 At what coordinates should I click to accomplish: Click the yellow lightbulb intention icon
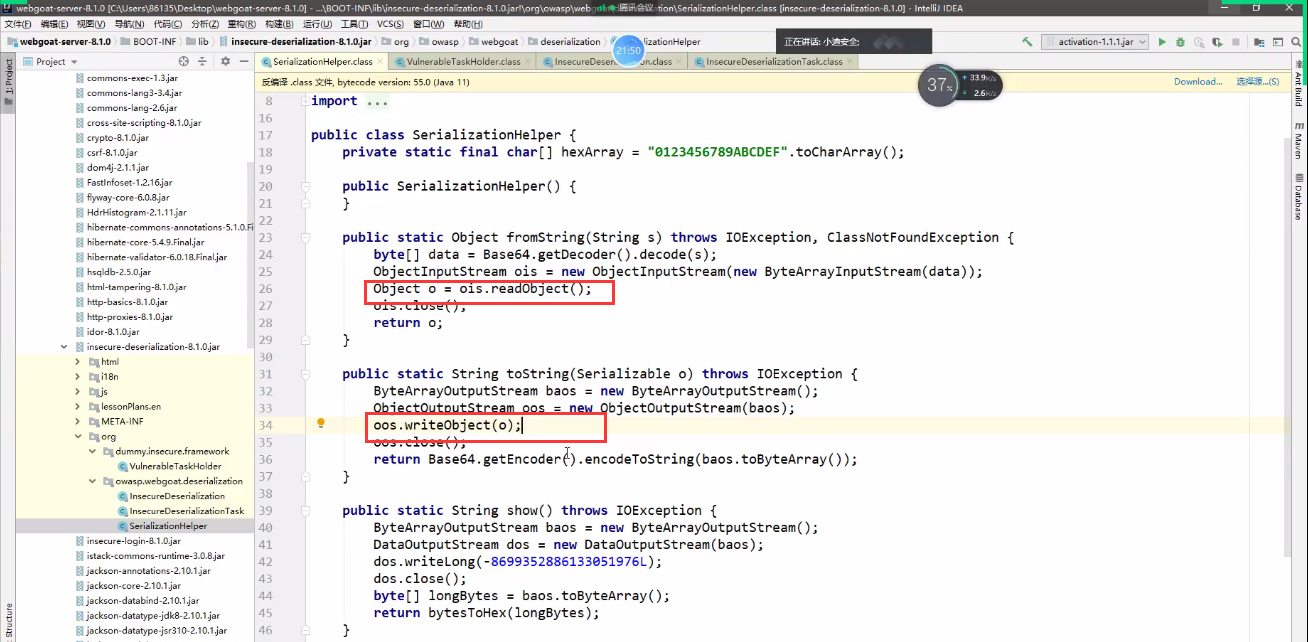[321, 423]
